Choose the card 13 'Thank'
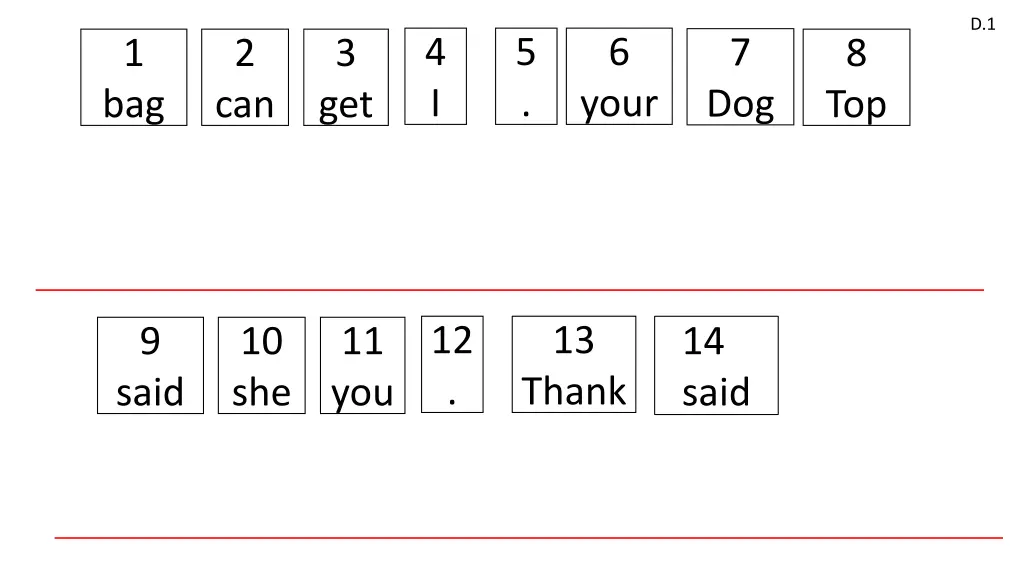The width and height of the screenshot is (1024, 576). (x=574, y=364)
